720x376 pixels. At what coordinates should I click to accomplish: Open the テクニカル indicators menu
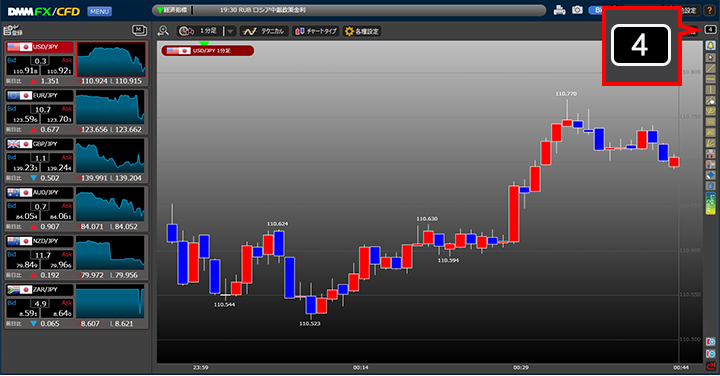pos(264,31)
